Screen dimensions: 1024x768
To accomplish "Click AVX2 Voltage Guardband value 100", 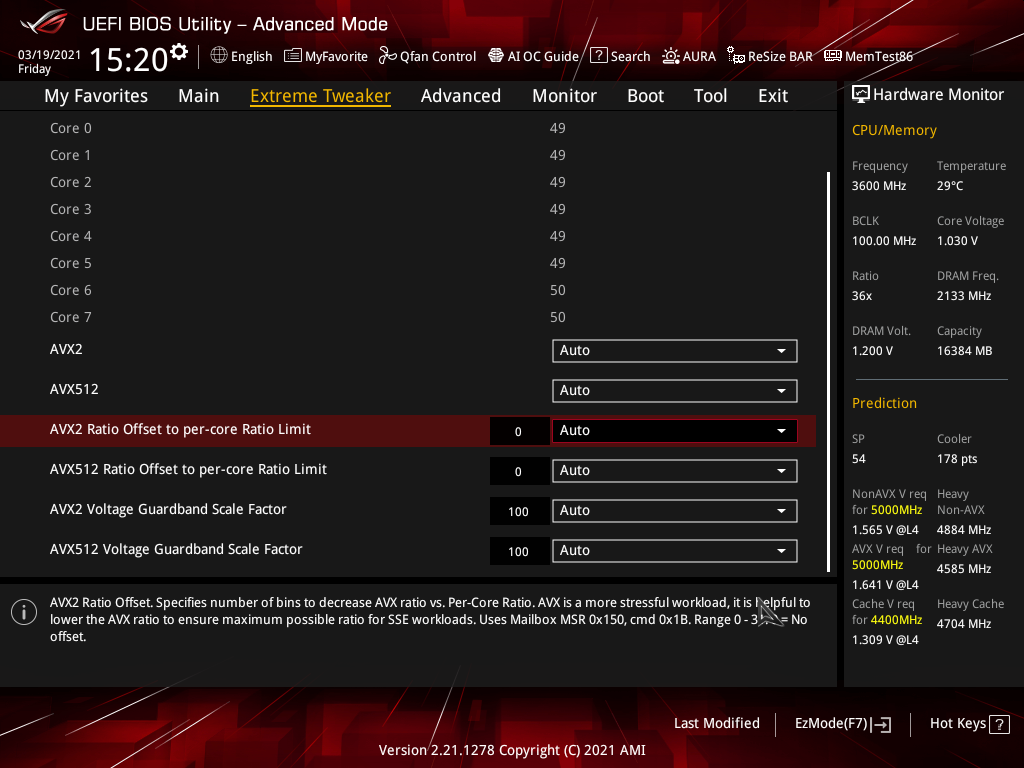I will tap(519, 512).
